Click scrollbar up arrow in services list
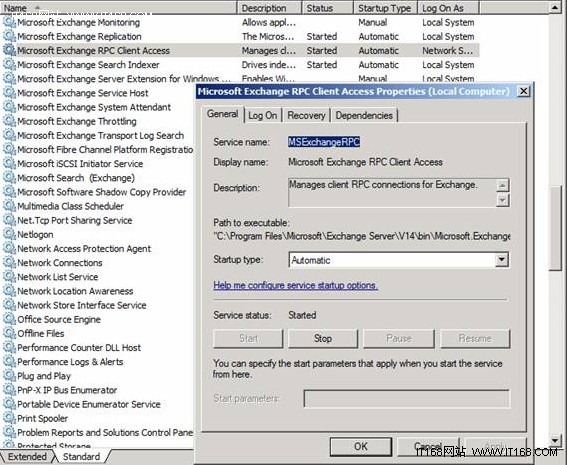This screenshot has width=567, height=465. tap(555, 7)
